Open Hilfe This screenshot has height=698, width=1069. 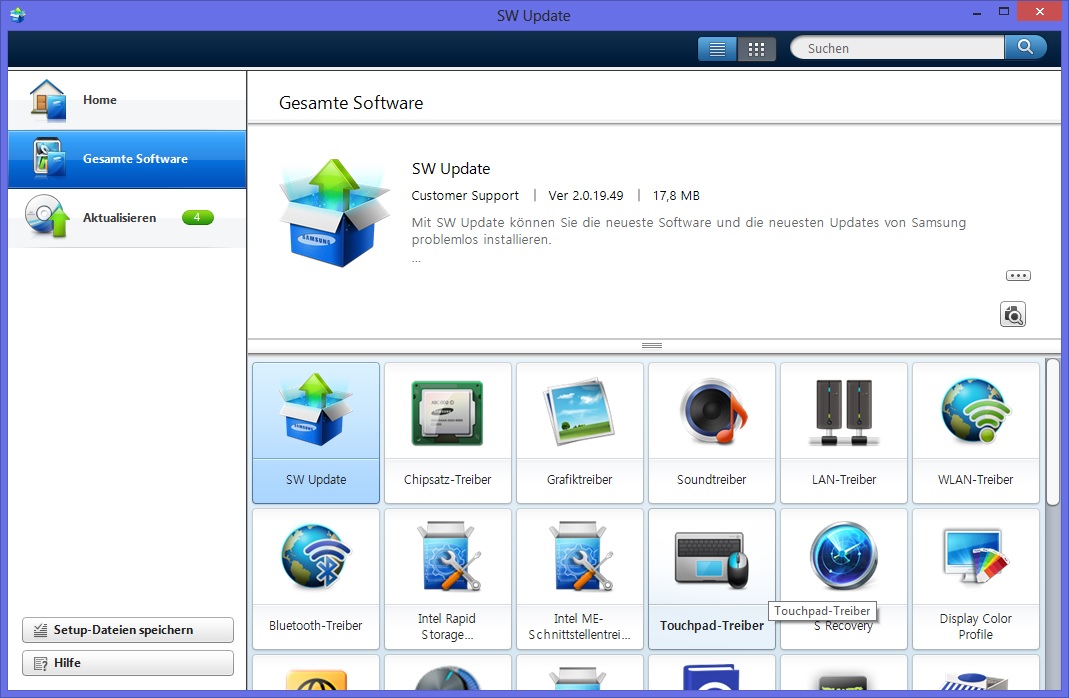[127, 663]
